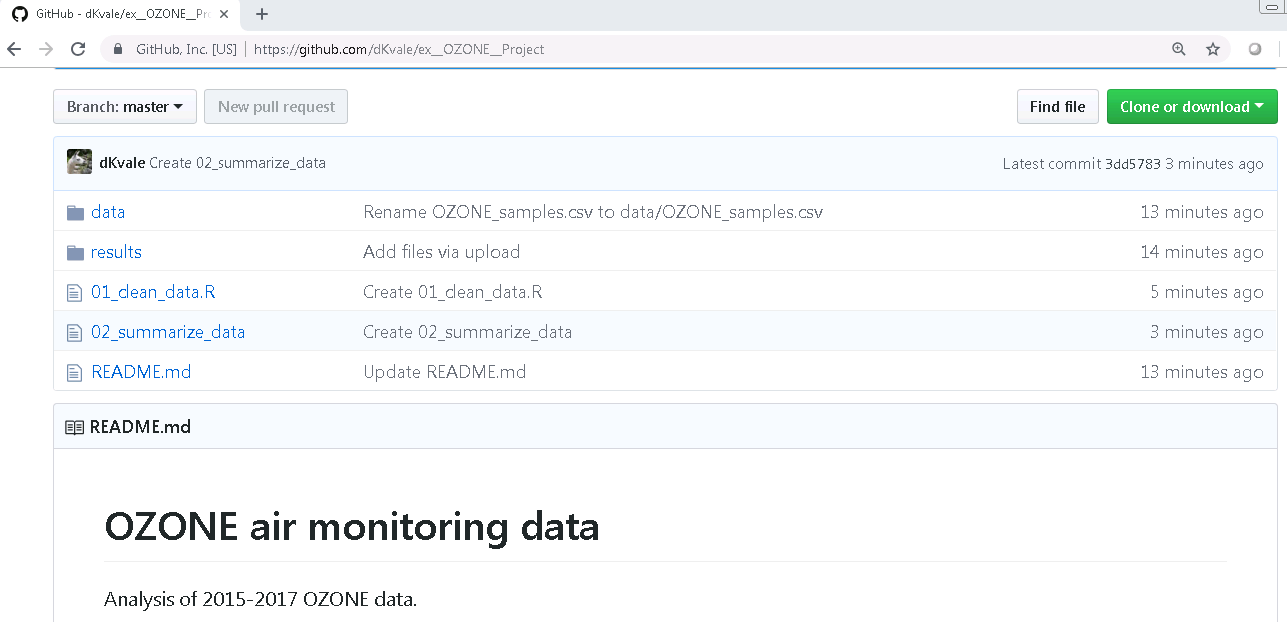Expand the Clone or download dropdown
The width and height of the screenshot is (1287, 622).
point(1192,107)
